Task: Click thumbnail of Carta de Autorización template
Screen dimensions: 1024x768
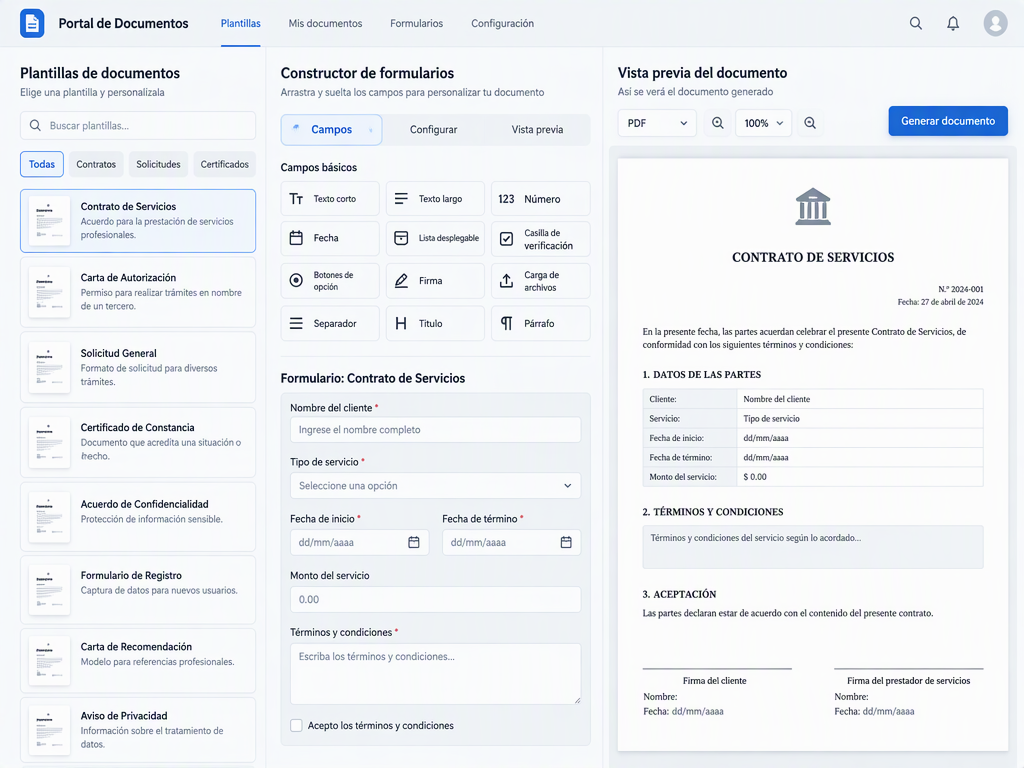Action: point(50,292)
